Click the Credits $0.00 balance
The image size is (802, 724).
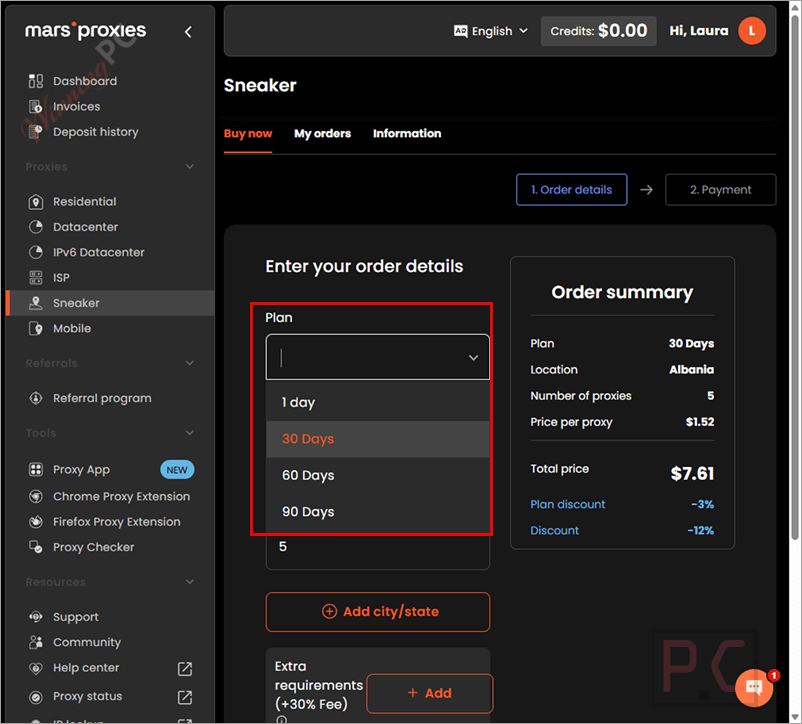coord(598,31)
